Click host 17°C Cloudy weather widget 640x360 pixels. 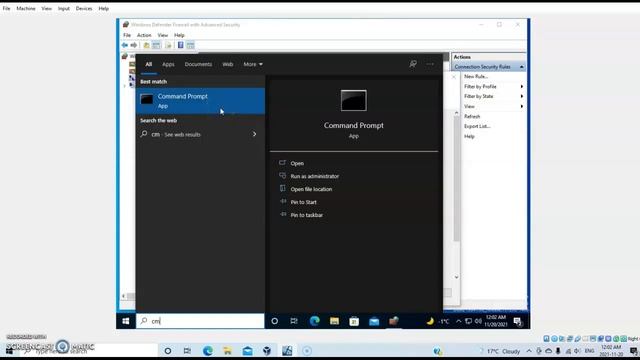coord(500,351)
